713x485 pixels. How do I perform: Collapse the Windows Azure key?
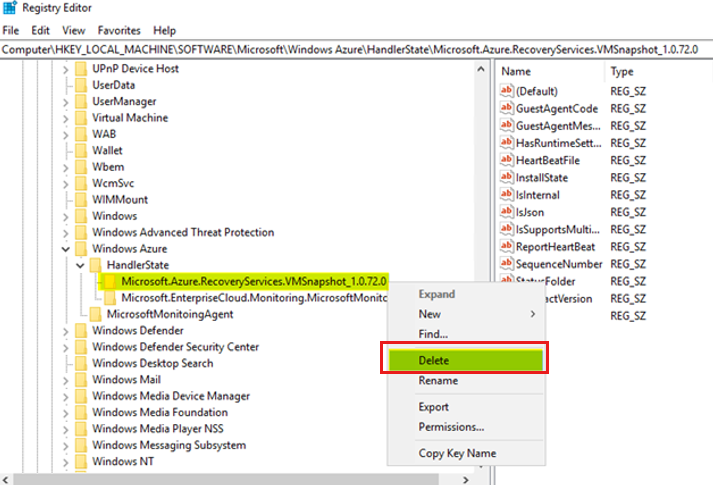point(65,249)
